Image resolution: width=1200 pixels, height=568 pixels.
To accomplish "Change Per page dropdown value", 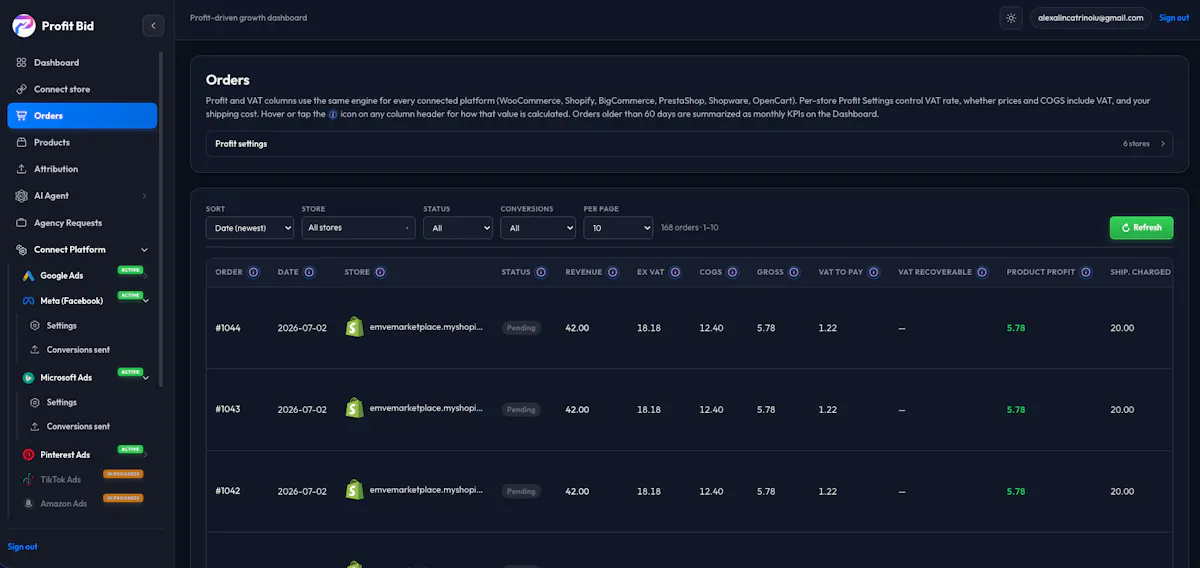I will [x=618, y=228].
